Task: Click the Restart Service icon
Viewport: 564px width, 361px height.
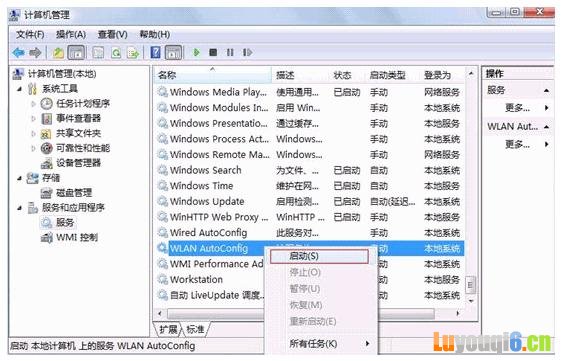Action: pos(247,52)
